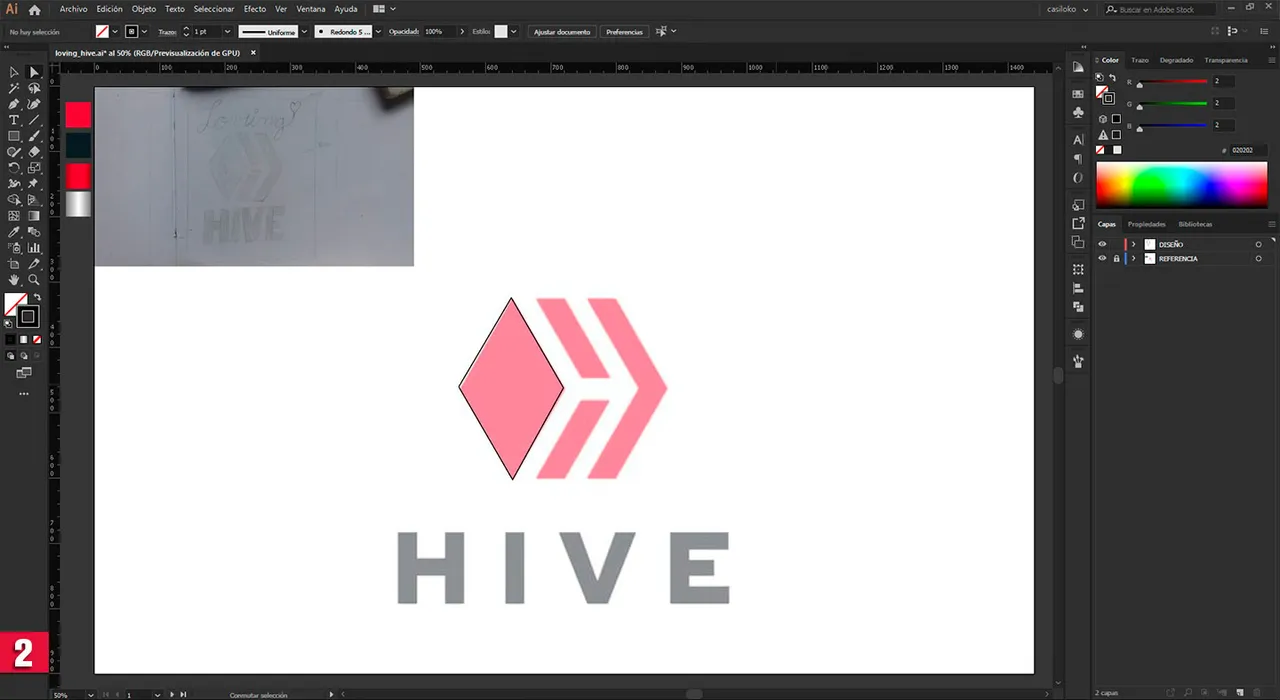The width and height of the screenshot is (1280, 700).
Task: Select the Rectangle tool
Action: 14,136
